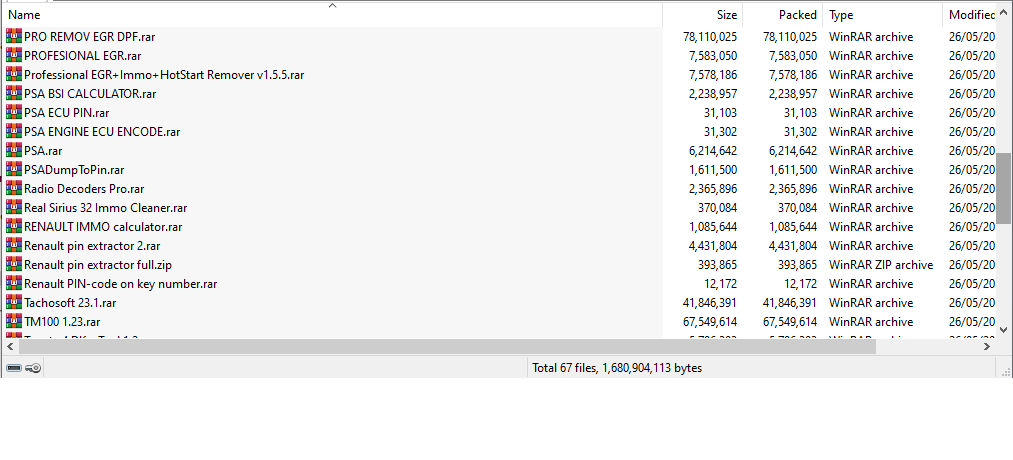Select the Radio Decoders Pro.rar file name

84,189
